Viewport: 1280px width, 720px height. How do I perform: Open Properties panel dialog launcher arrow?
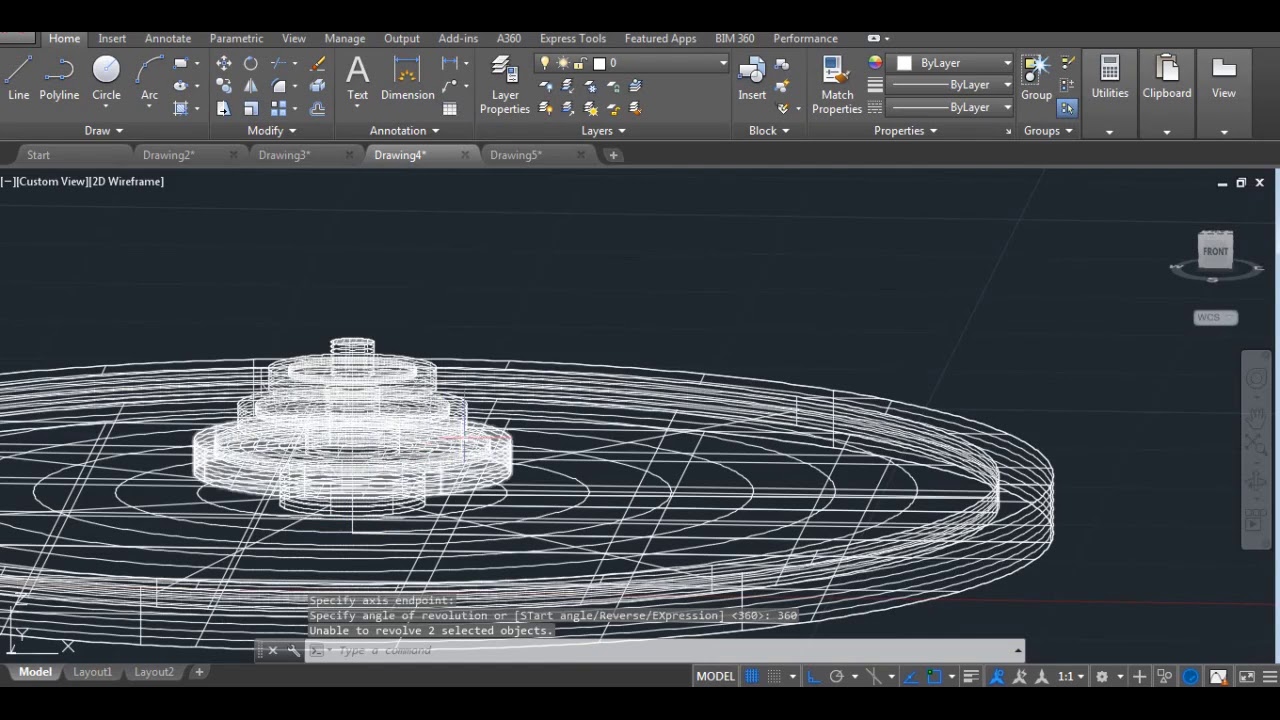(x=1008, y=131)
